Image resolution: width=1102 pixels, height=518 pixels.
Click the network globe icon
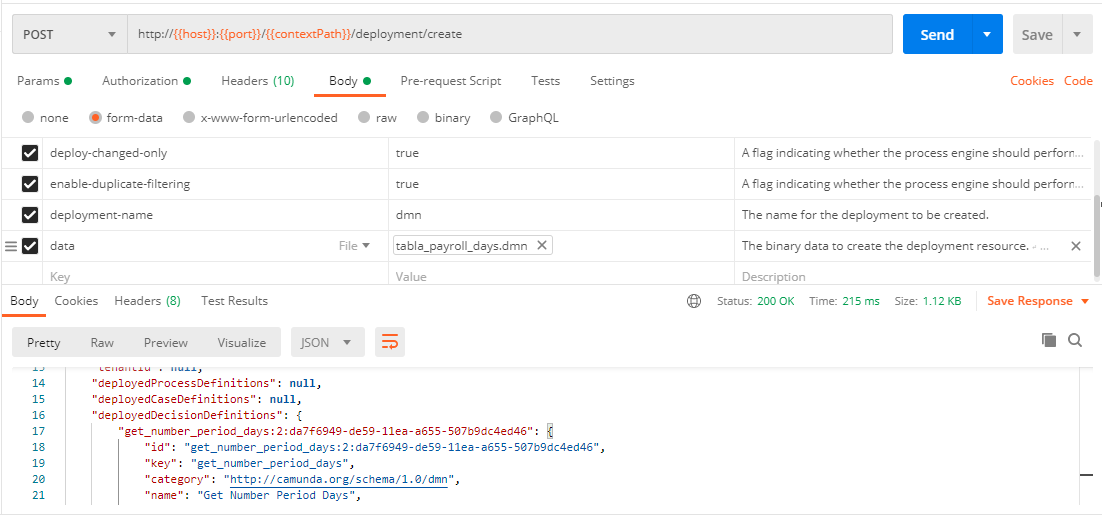point(694,302)
